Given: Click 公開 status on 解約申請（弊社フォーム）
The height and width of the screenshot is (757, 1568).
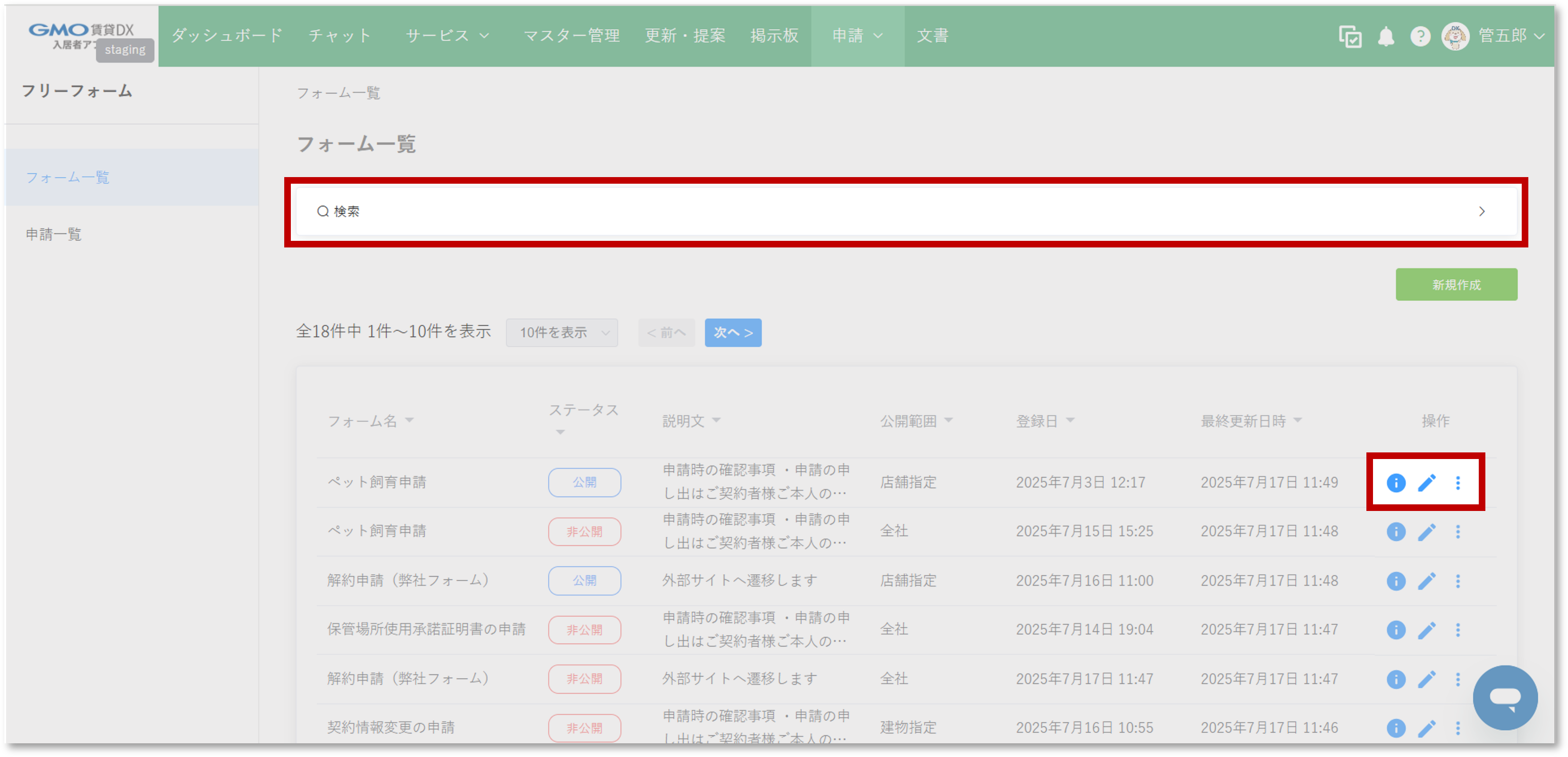Looking at the screenshot, I should [585, 580].
